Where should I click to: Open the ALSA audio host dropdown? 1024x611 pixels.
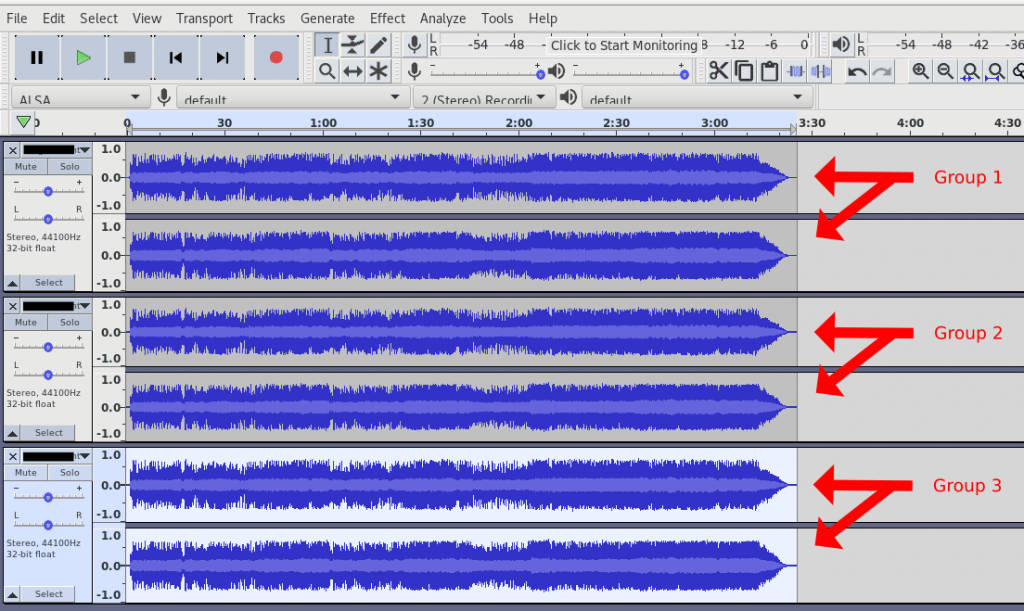click(x=78, y=97)
